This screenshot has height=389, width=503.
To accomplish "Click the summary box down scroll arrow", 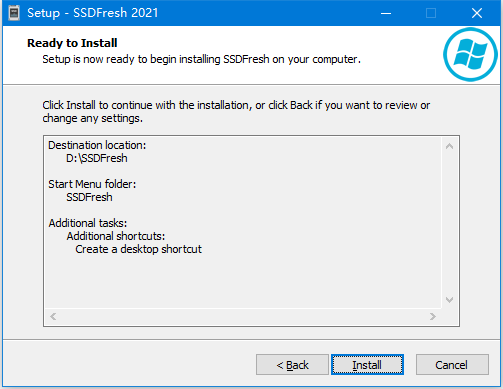I will 449,300.
